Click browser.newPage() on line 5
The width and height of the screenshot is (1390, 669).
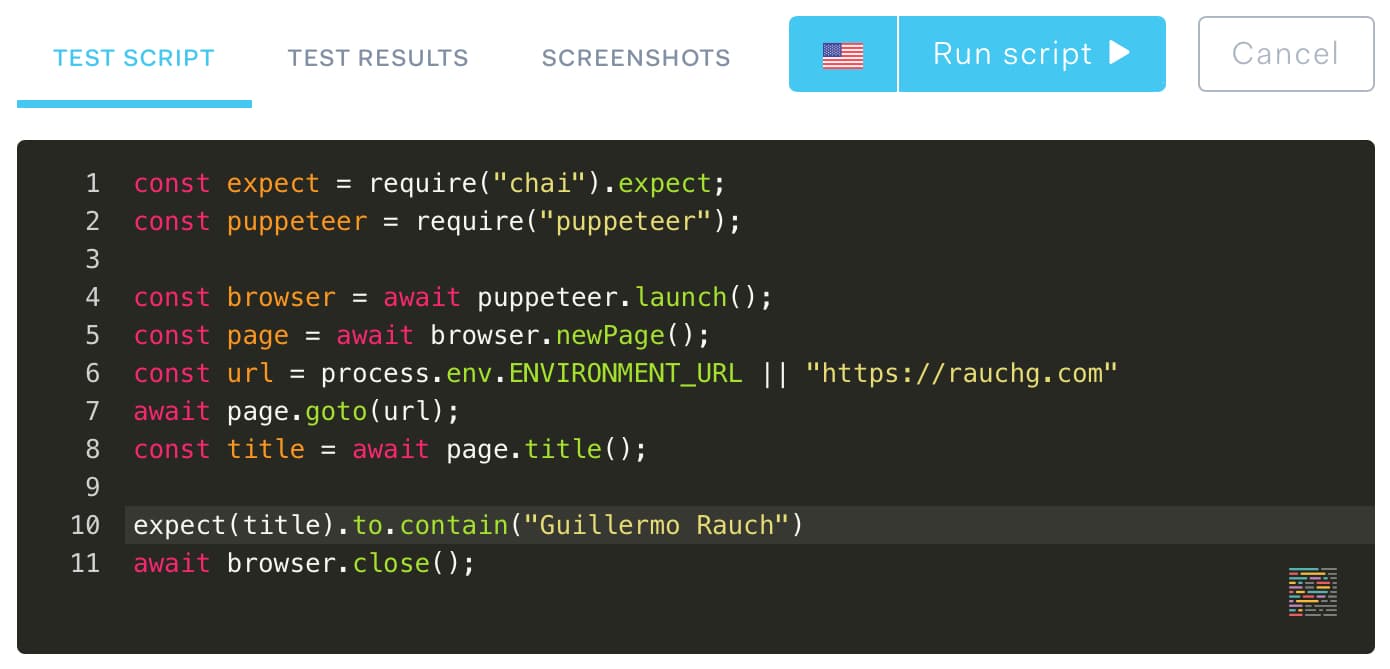(569, 335)
